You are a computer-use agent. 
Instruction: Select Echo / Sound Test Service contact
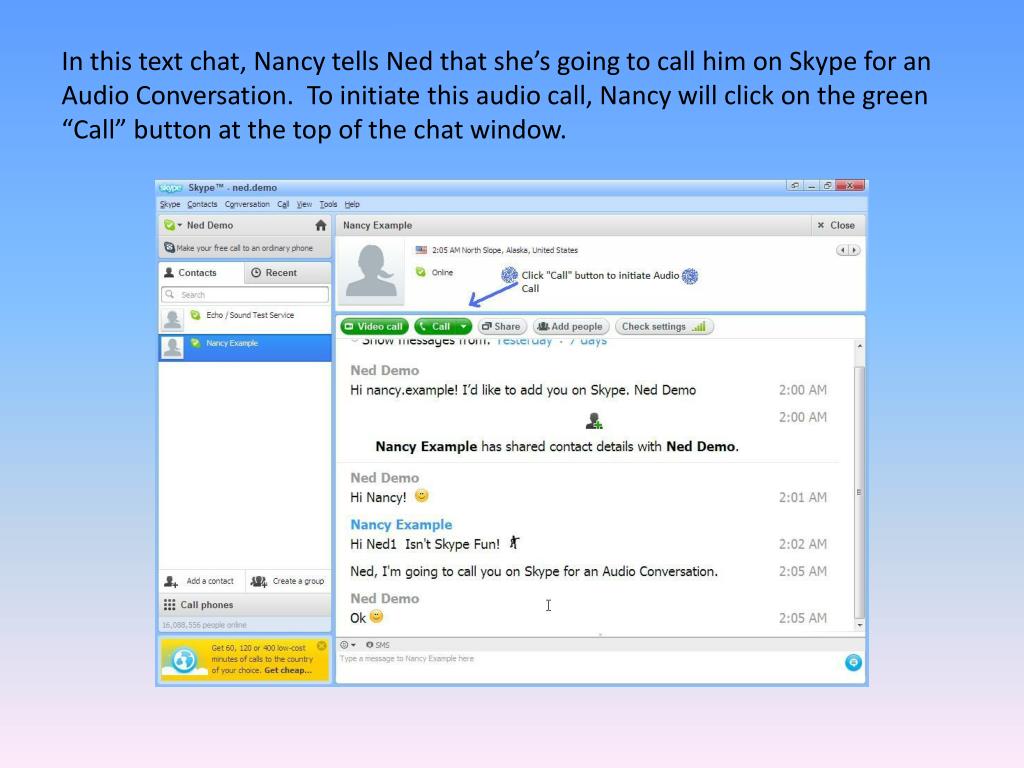(245, 319)
